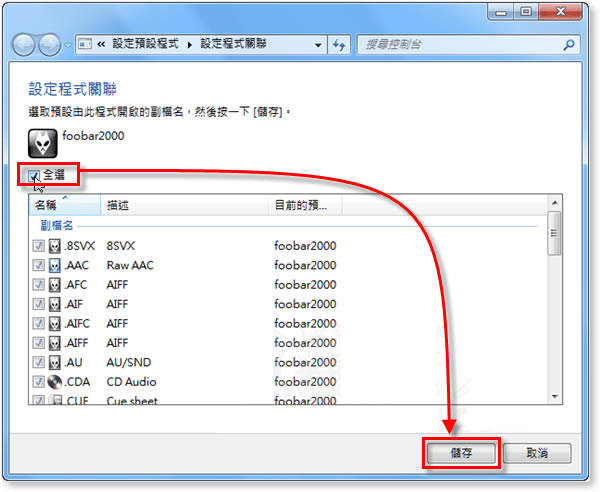Uncheck the .AFC extension checkbox
This screenshot has height=492, width=600.
(38, 285)
